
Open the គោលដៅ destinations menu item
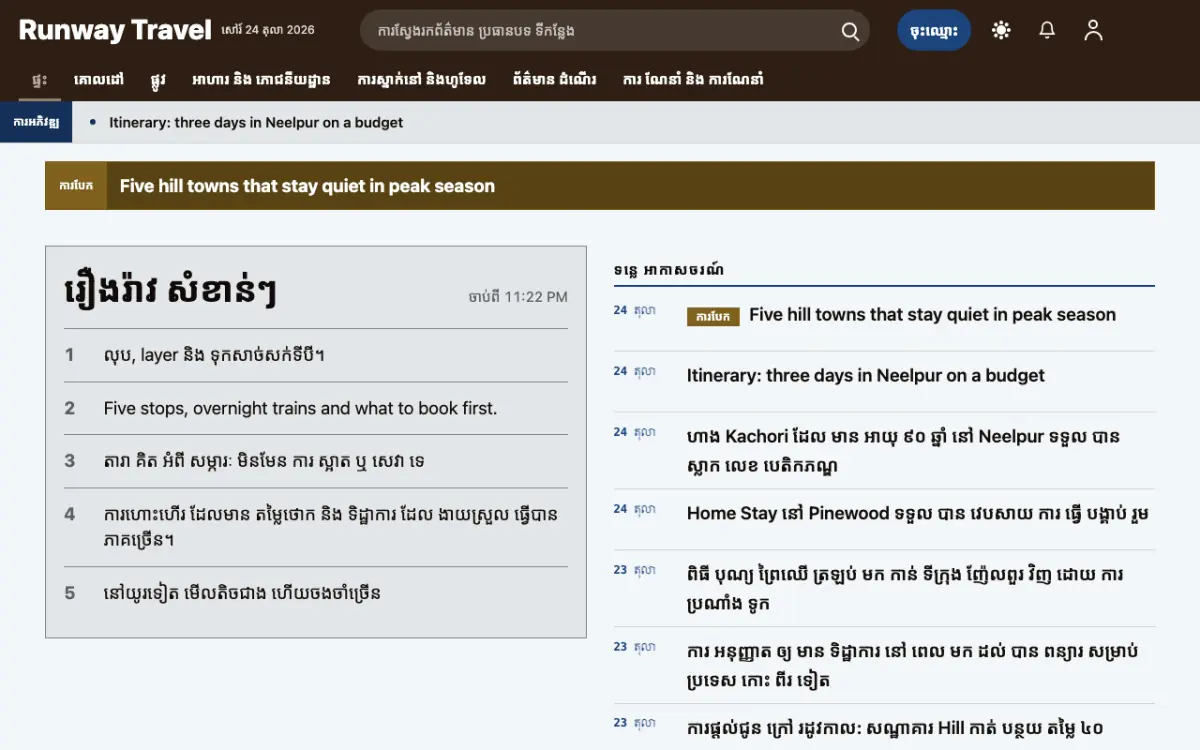click(x=99, y=80)
